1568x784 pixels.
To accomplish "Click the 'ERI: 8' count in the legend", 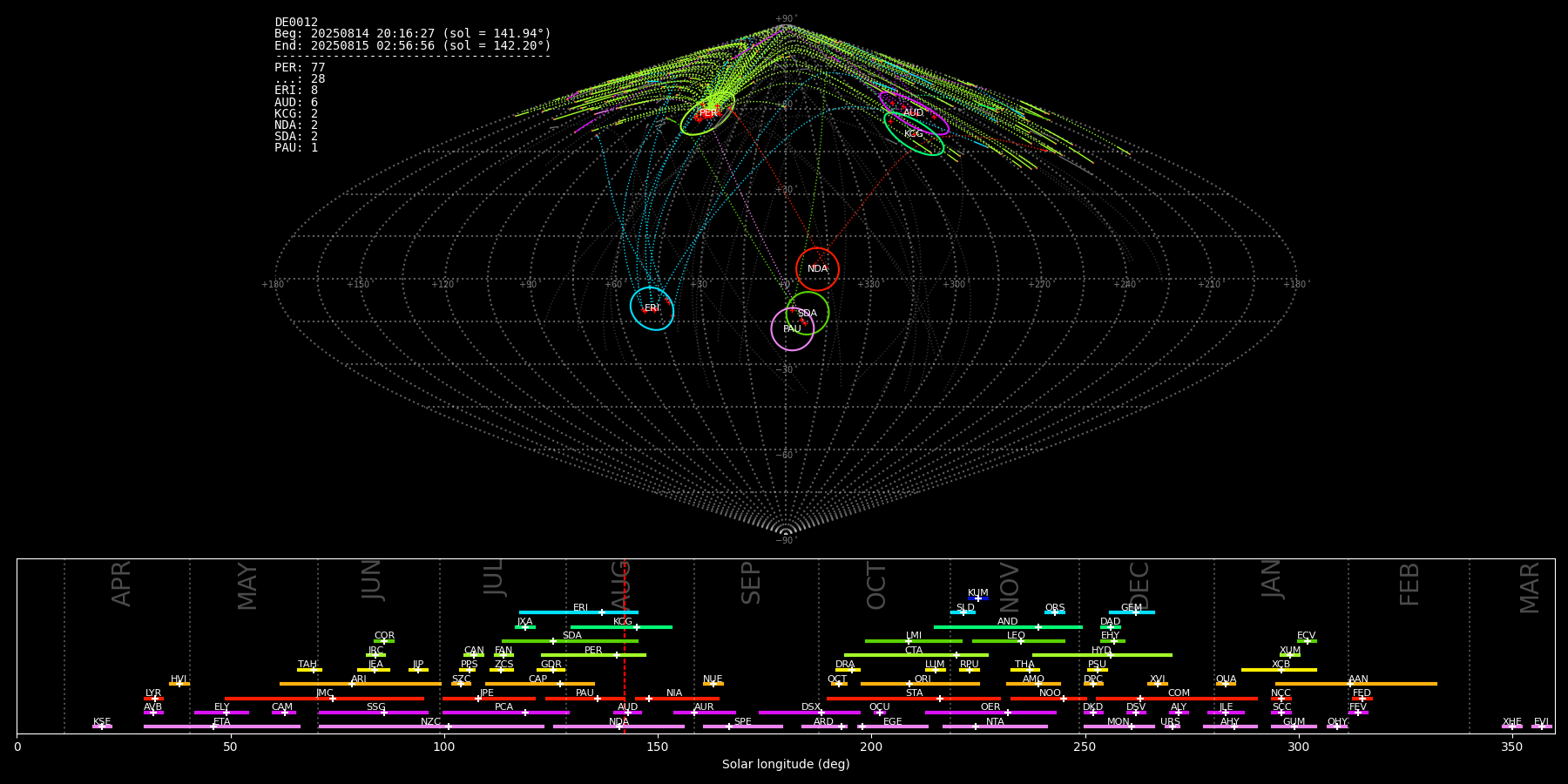I will pyautogui.click(x=296, y=91).
